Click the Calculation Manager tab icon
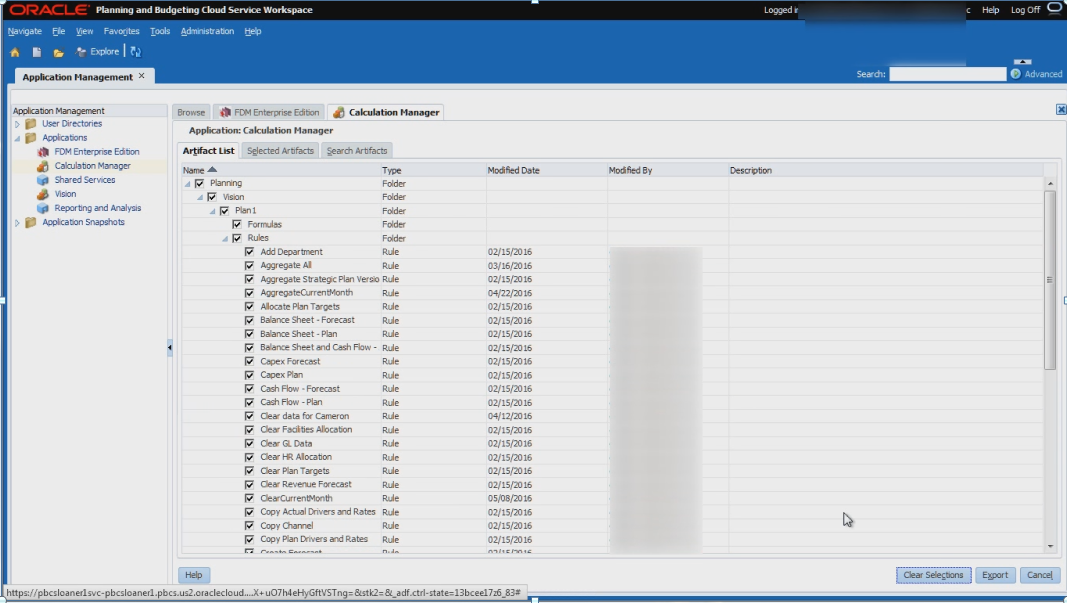 (x=339, y=112)
